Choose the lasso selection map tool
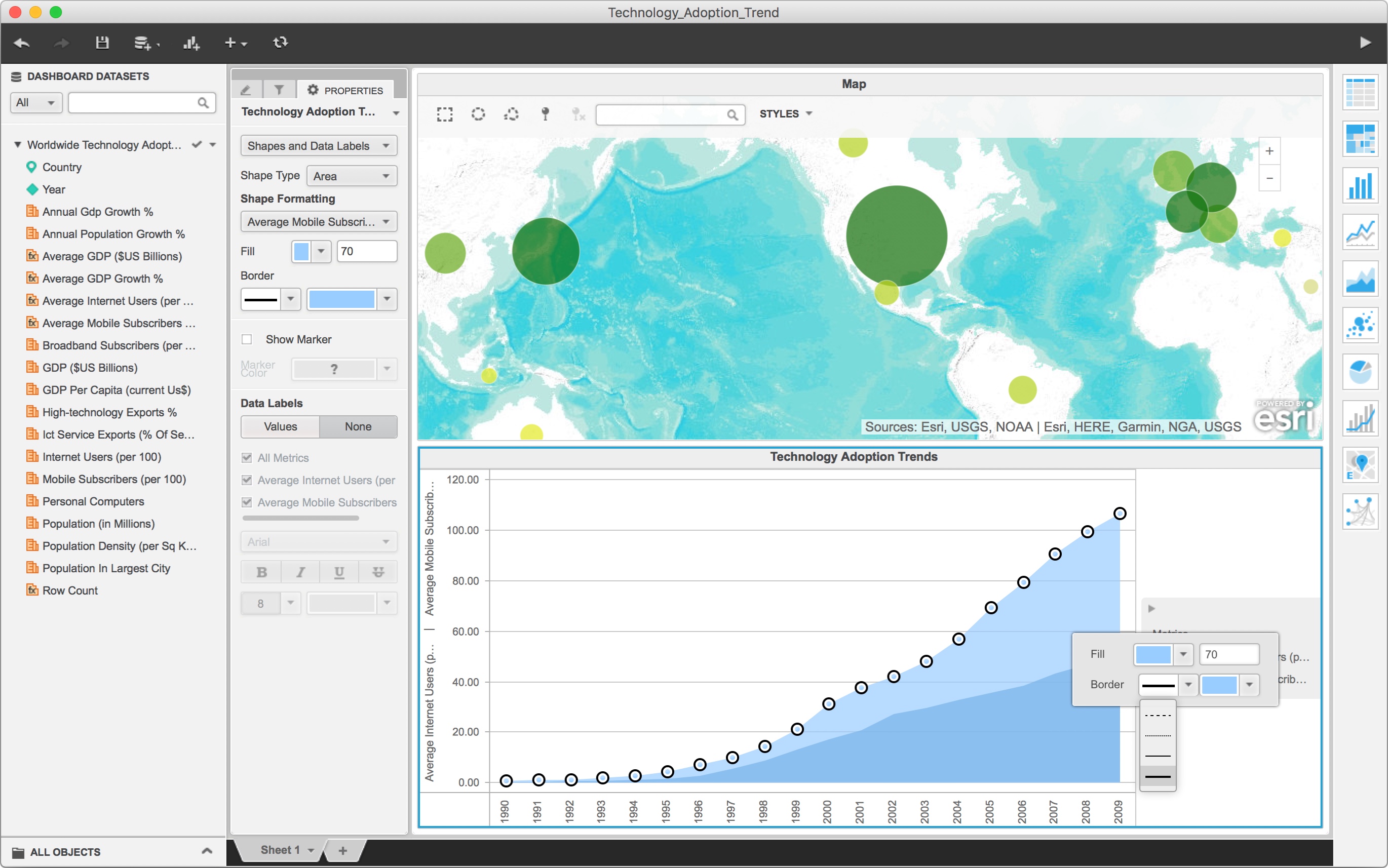 (x=511, y=114)
